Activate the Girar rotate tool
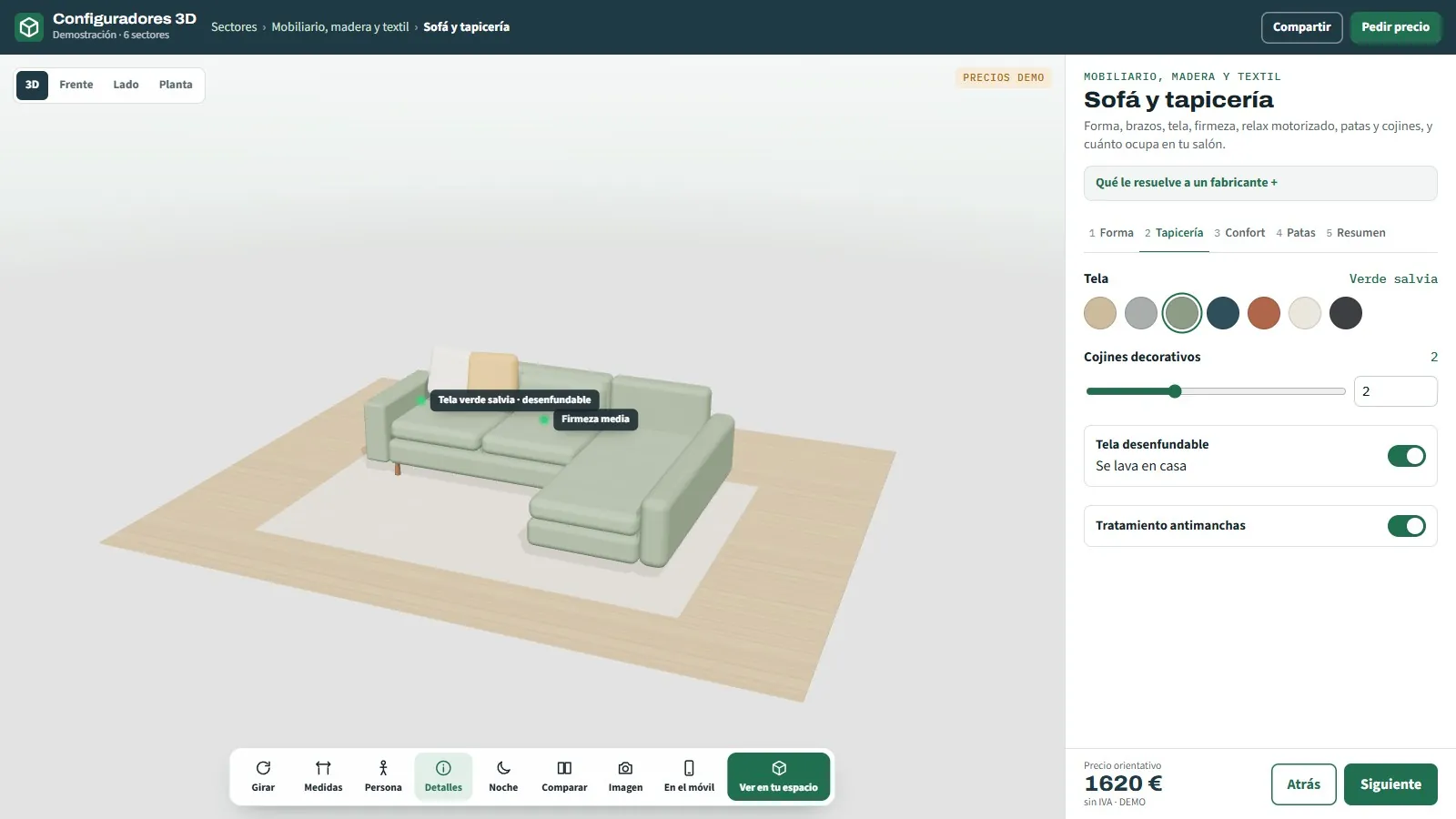Viewport: 1456px width, 819px height. point(263,776)
